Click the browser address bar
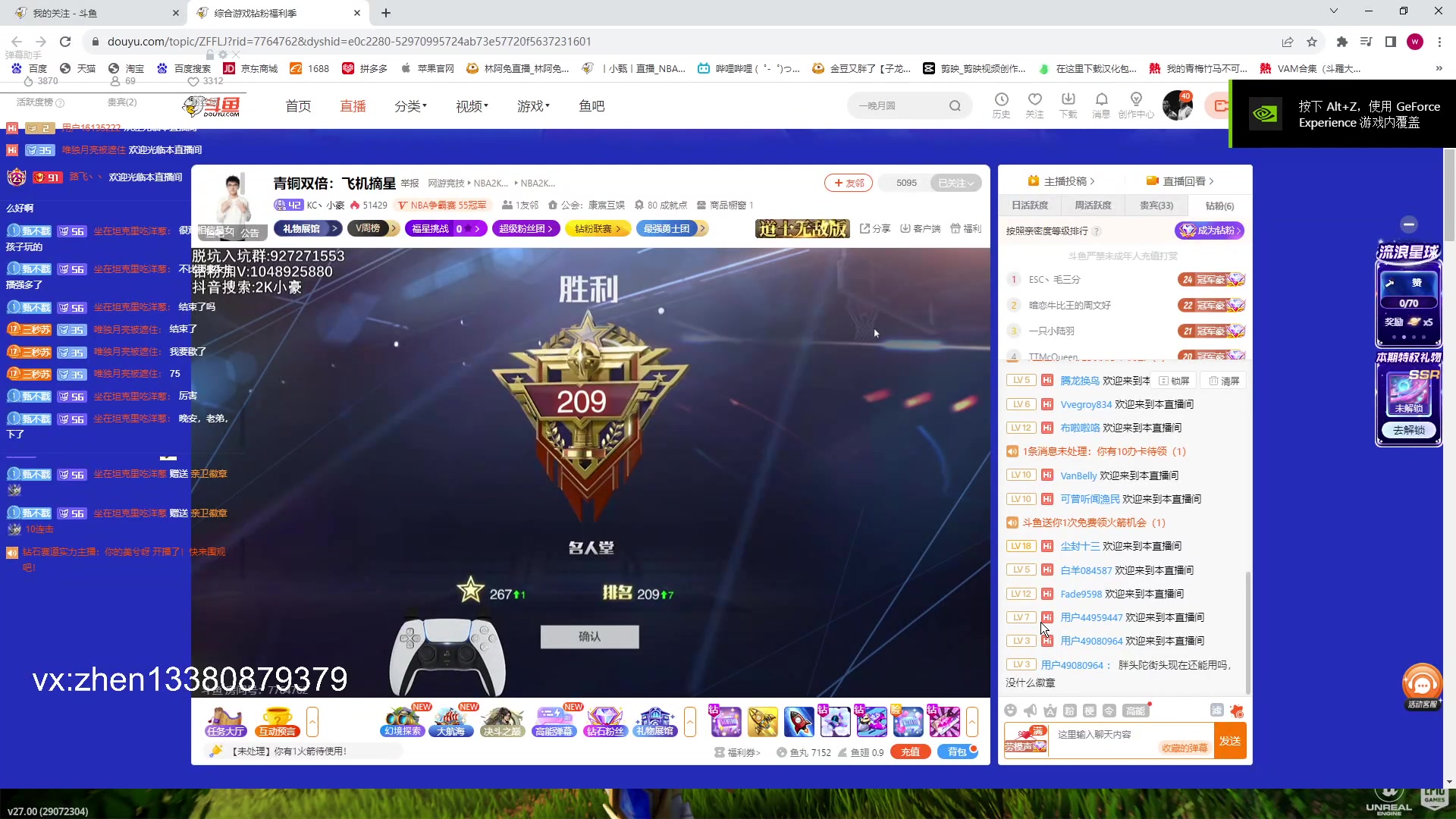The height and width of the screenshot is (819, 1456). coord(682,42)
